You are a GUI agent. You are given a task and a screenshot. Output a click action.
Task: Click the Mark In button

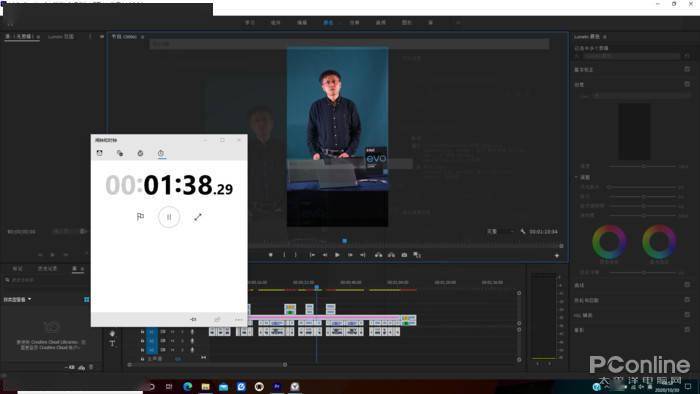coord(284,255)
